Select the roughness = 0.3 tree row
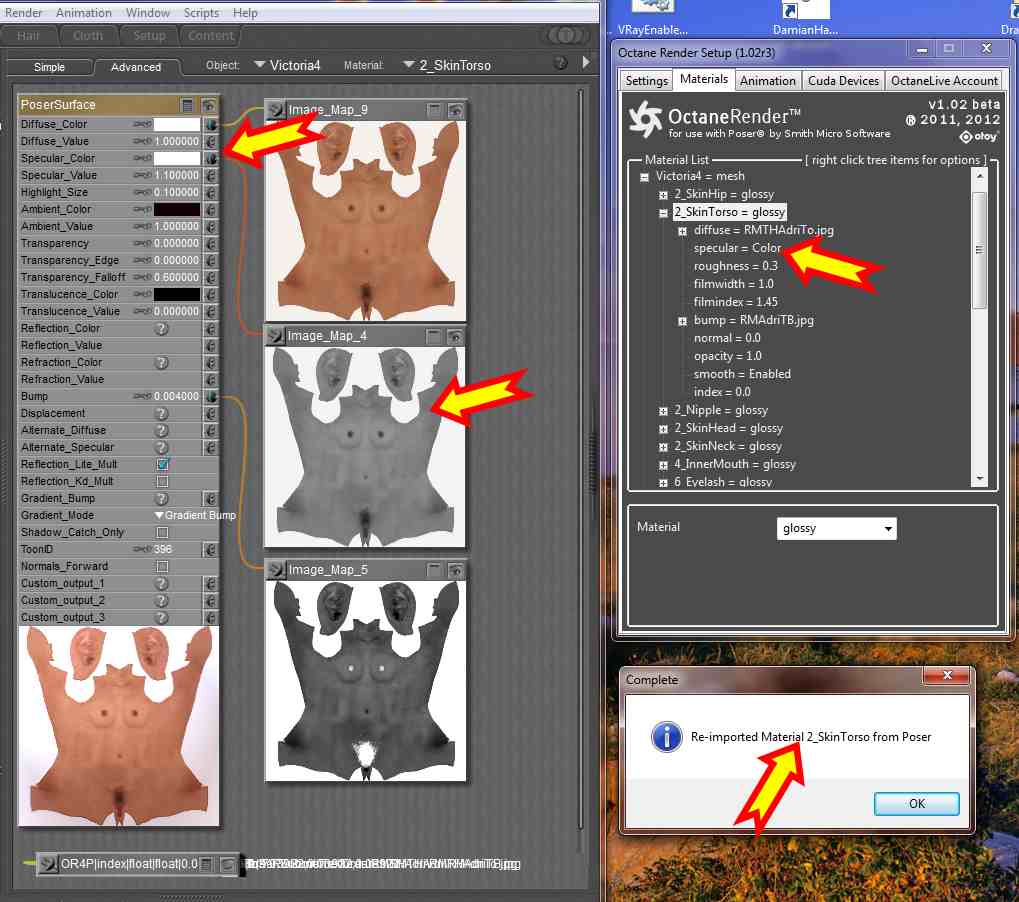The image size is (1019, 902). pyautogui.click(x=735, y=266)
